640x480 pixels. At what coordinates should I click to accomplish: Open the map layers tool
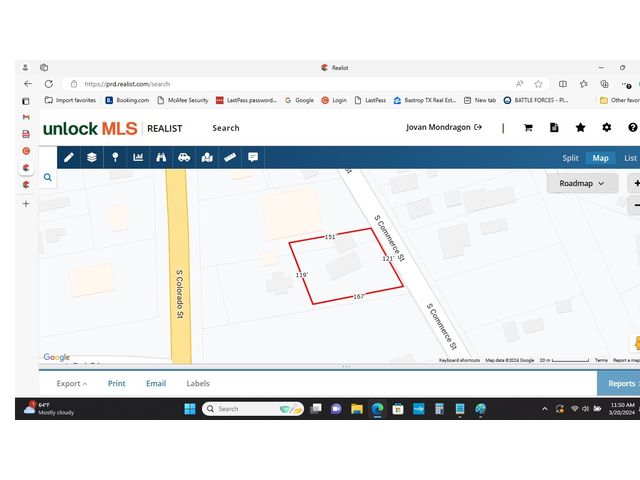pos(91,157)
